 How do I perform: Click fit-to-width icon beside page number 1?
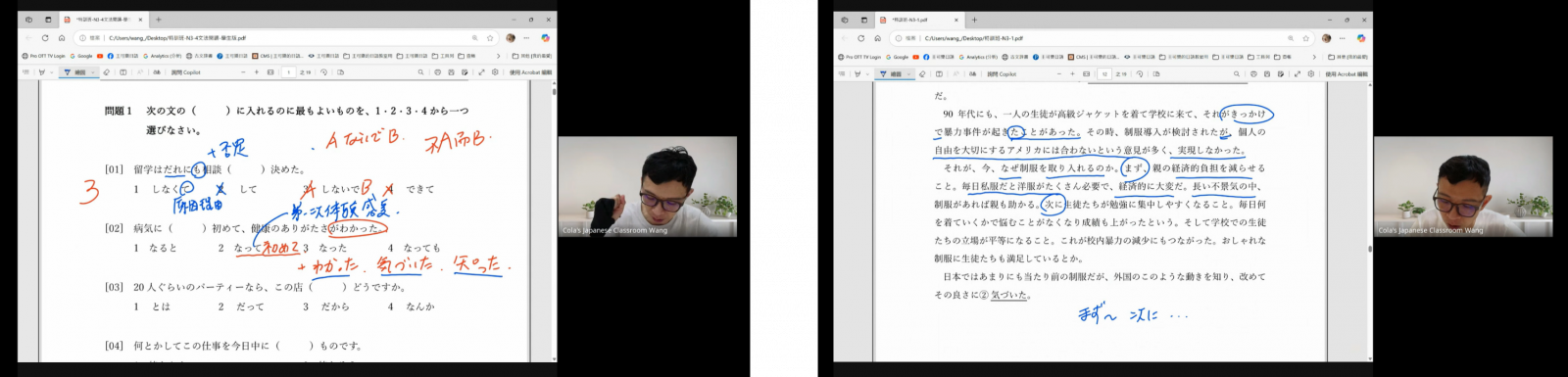point(270,71)
